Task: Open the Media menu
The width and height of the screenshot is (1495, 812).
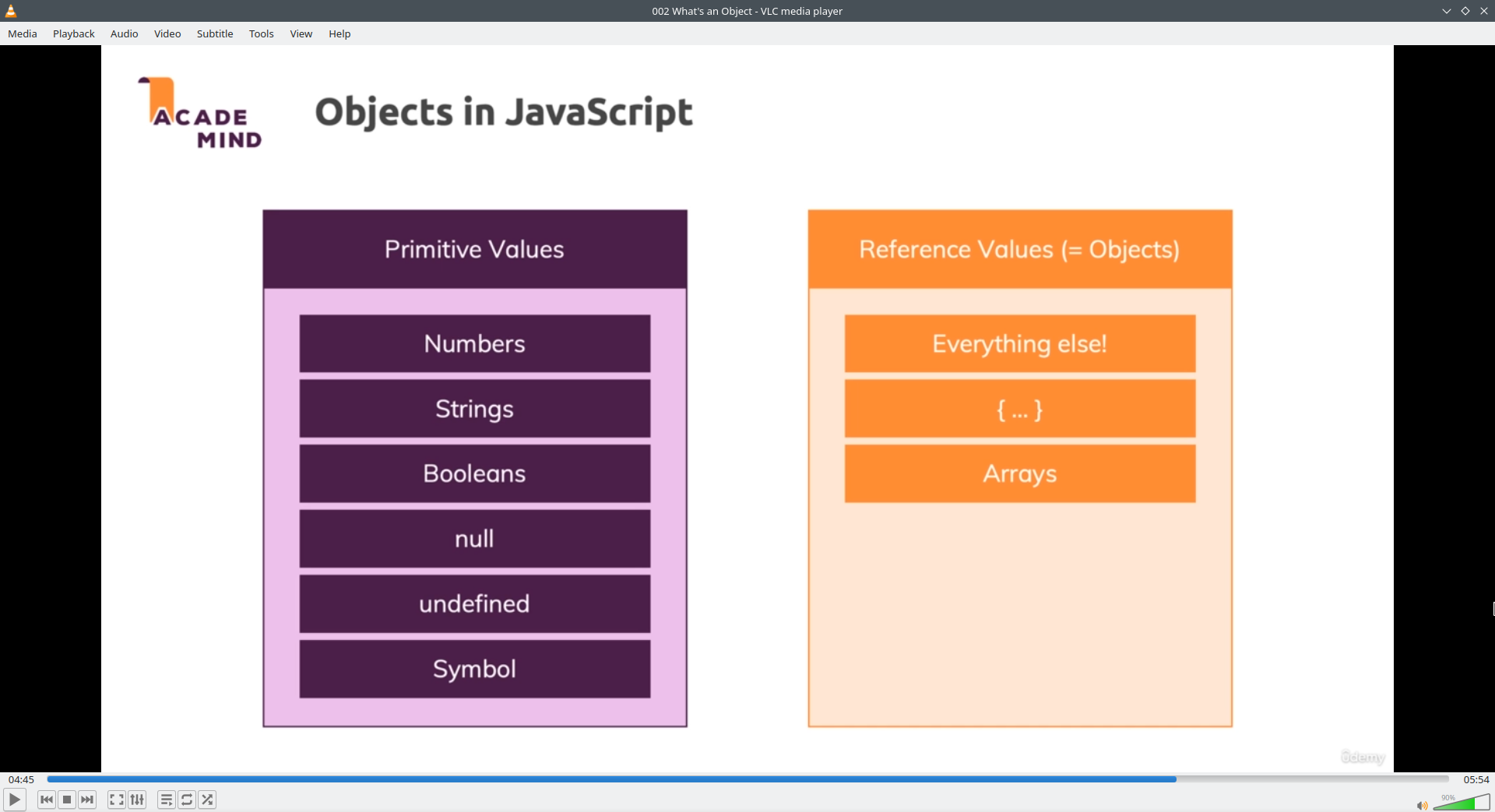Action: [x=23, y=33]
